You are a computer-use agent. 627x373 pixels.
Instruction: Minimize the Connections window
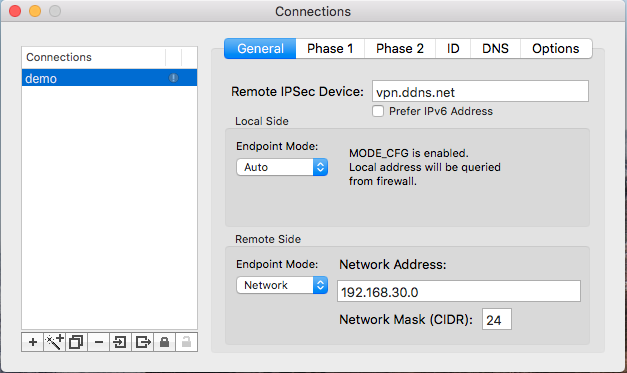(x=35, y=11)
